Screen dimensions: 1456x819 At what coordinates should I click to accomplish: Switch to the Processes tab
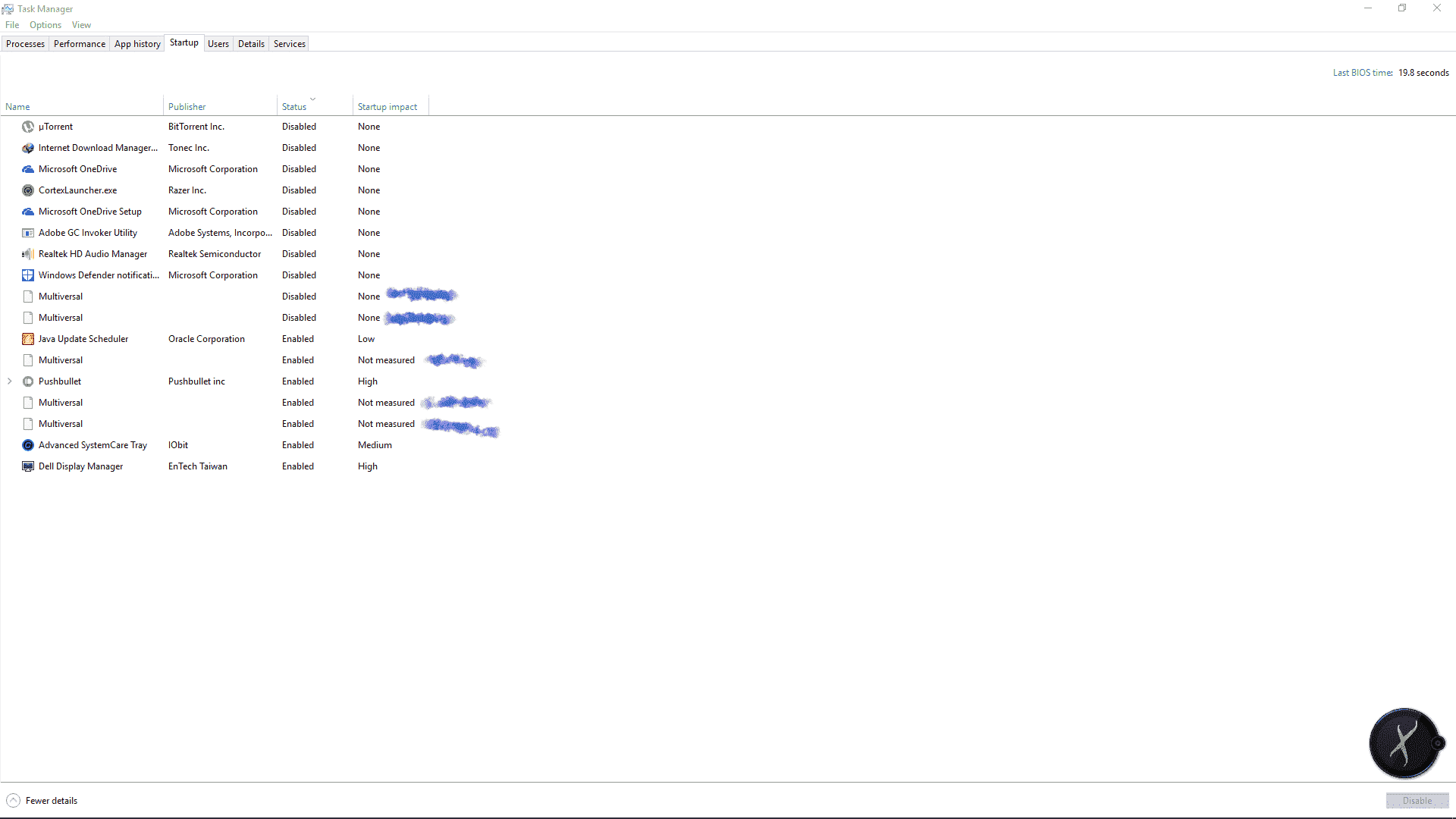point(25,44)
